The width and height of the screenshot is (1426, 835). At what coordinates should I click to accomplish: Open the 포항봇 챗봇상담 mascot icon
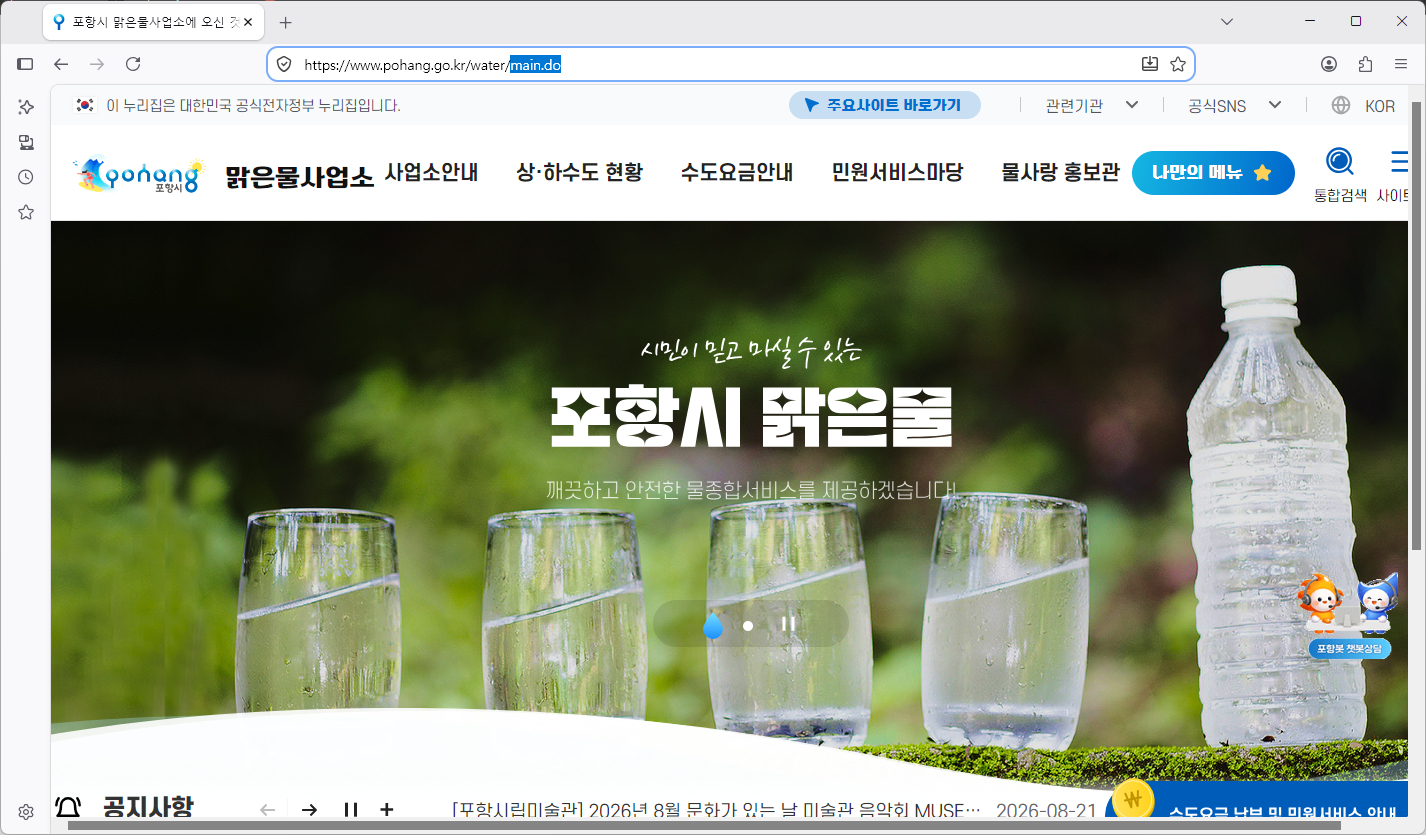[1349, 615]
